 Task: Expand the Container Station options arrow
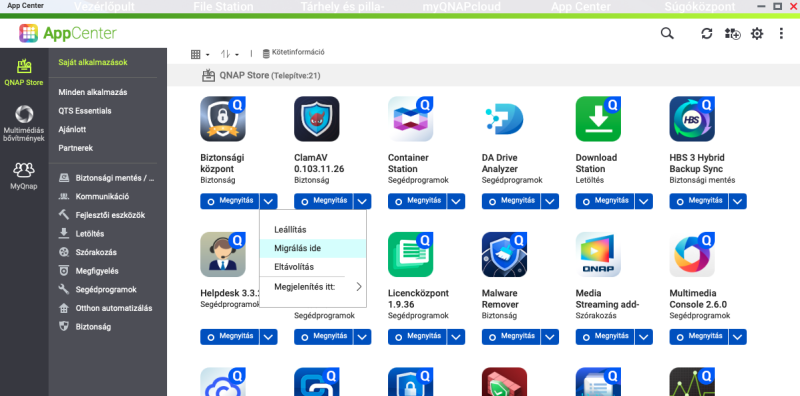(456, 201)
